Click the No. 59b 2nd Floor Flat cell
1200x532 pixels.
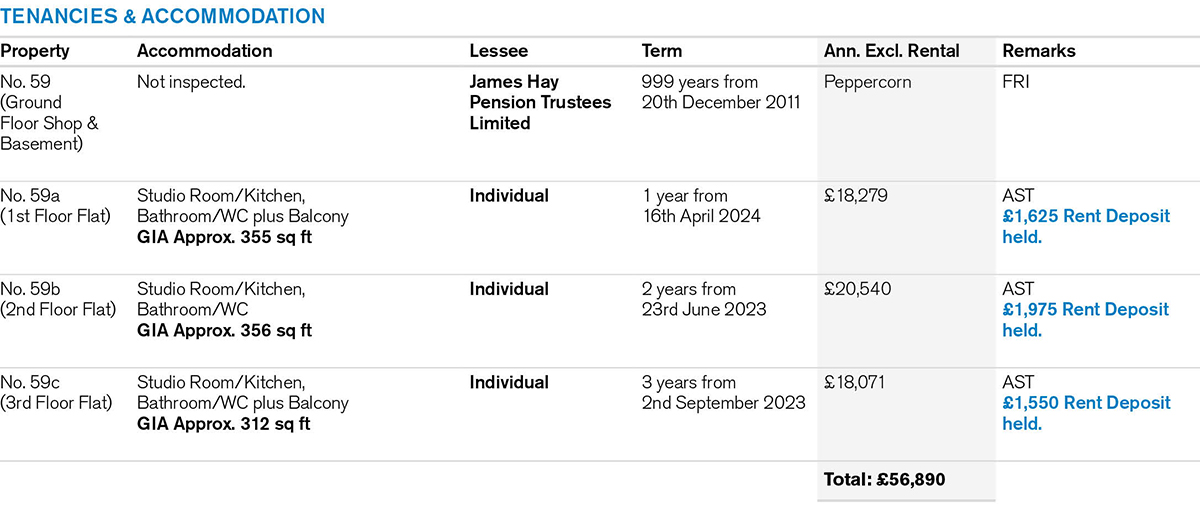(58, 299)
